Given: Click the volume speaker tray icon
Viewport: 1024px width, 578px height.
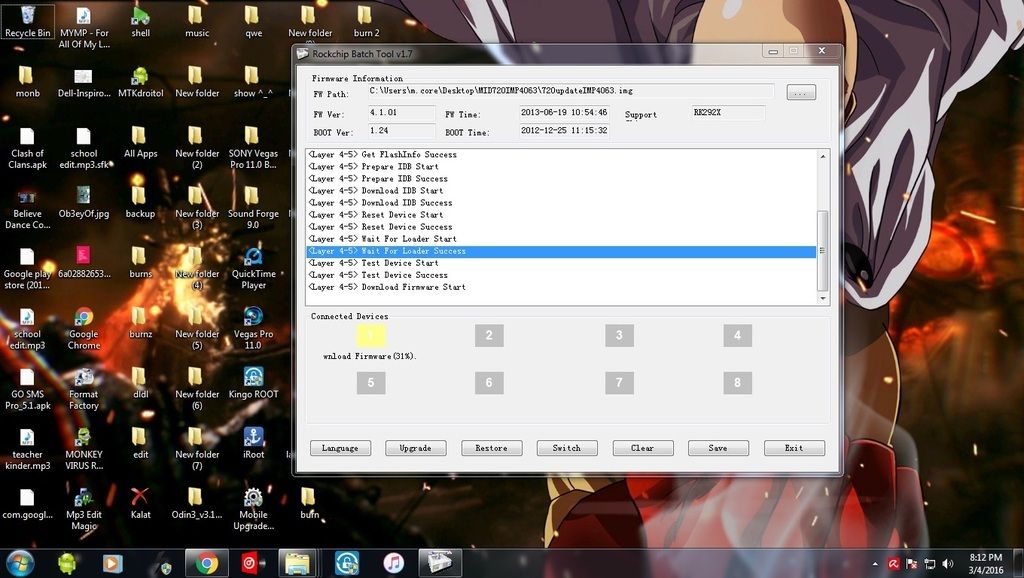Looking at the screenshot, I should coord(948,564).
